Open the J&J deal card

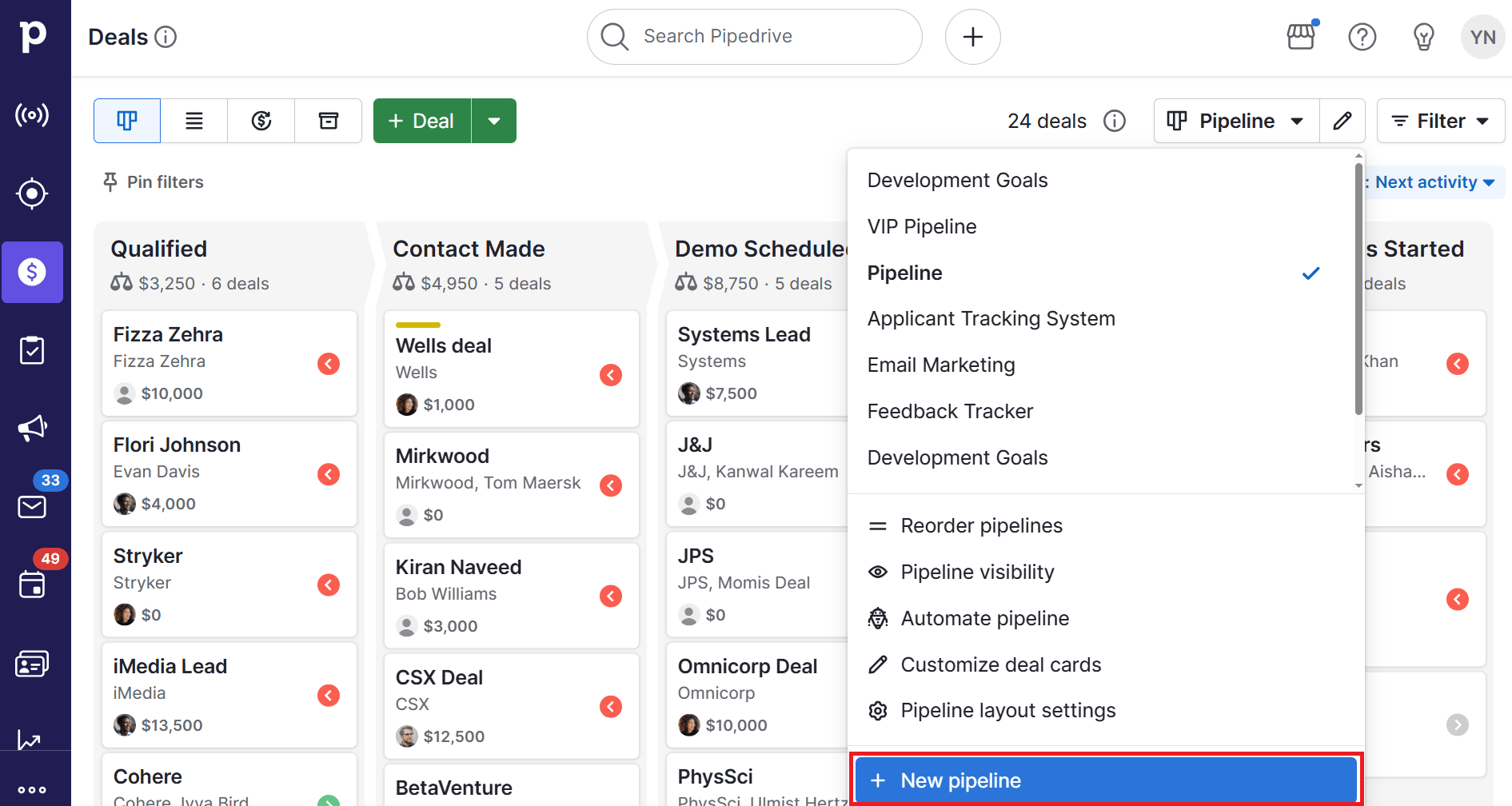pos(757,474)
